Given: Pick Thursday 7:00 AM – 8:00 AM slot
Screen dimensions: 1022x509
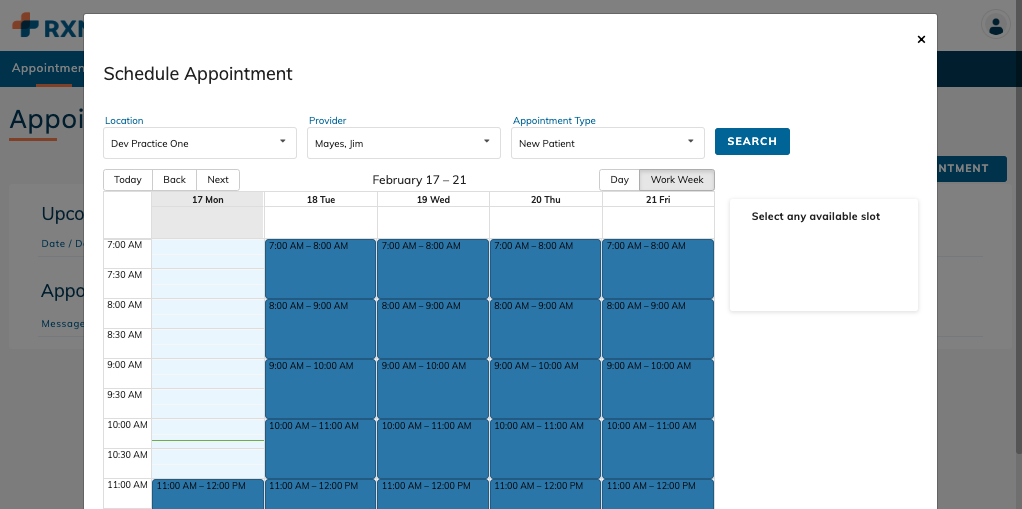Looking at the screenshot, I should pyautogui.click(x=546, y=269).
